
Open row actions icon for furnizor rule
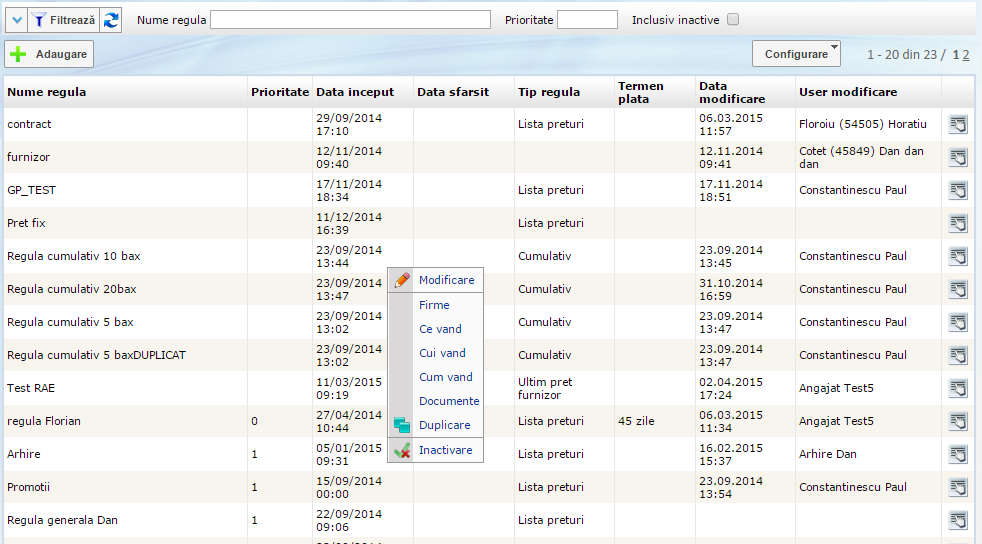pyautogui.click(x=958, y=157)
